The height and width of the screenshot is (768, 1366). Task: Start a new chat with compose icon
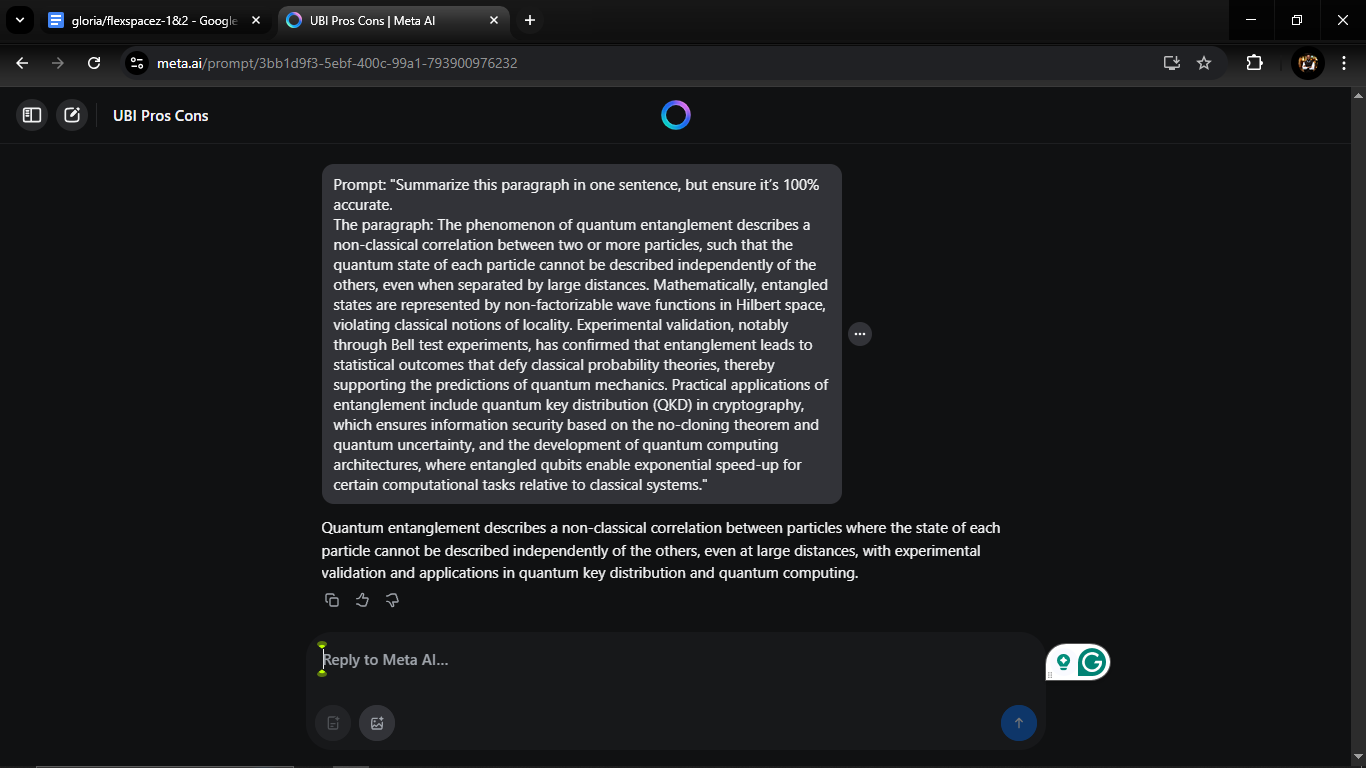coord(72,115)
